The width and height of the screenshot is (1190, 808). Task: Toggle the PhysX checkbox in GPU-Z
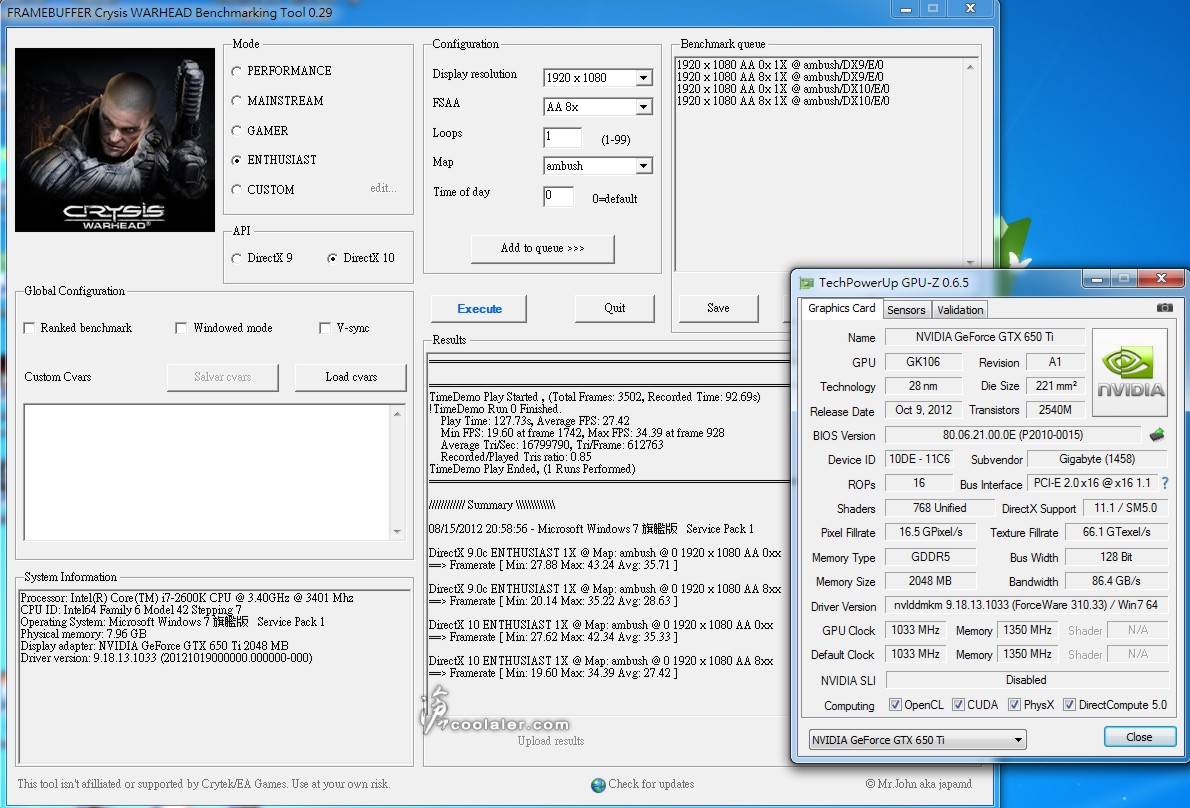[x=1014, y=705]
